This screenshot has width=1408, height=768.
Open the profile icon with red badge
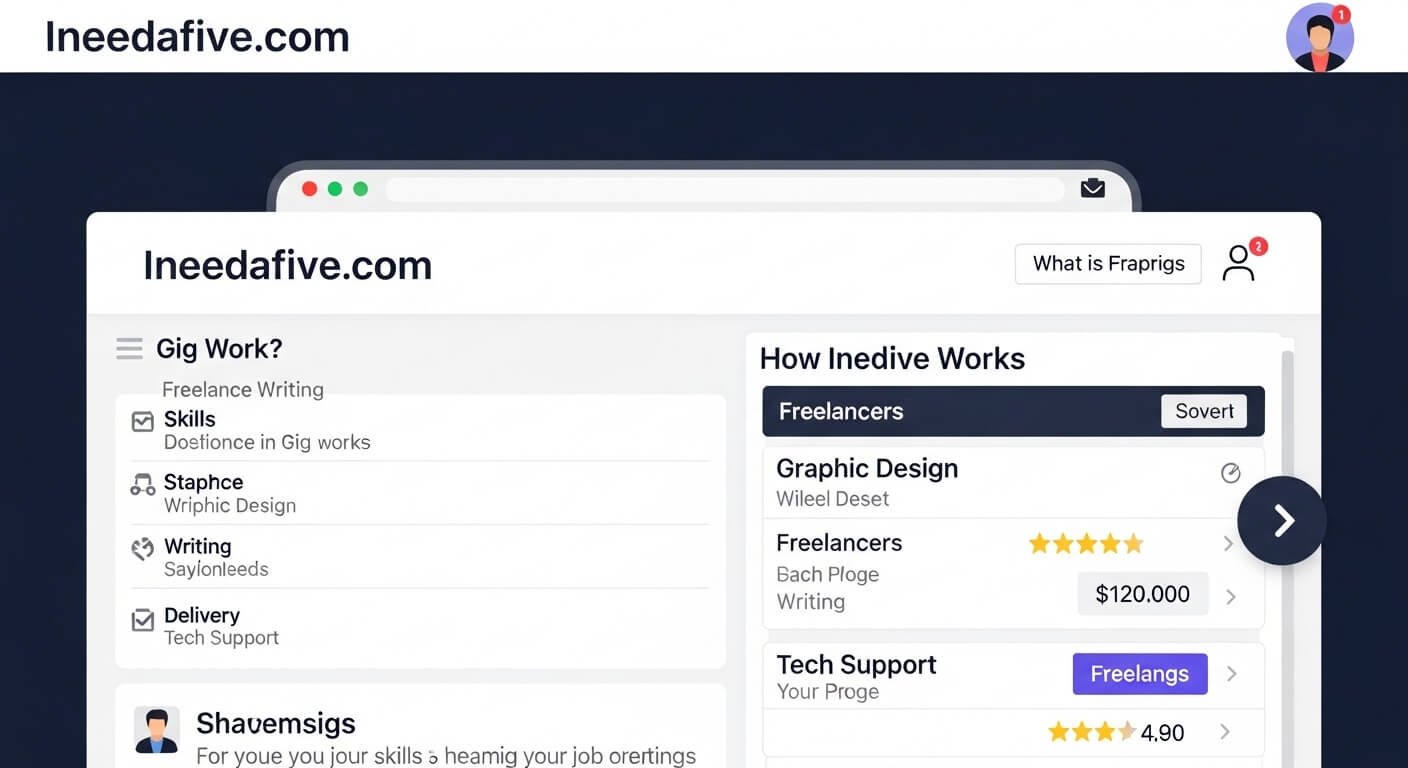coord(1239,263)
